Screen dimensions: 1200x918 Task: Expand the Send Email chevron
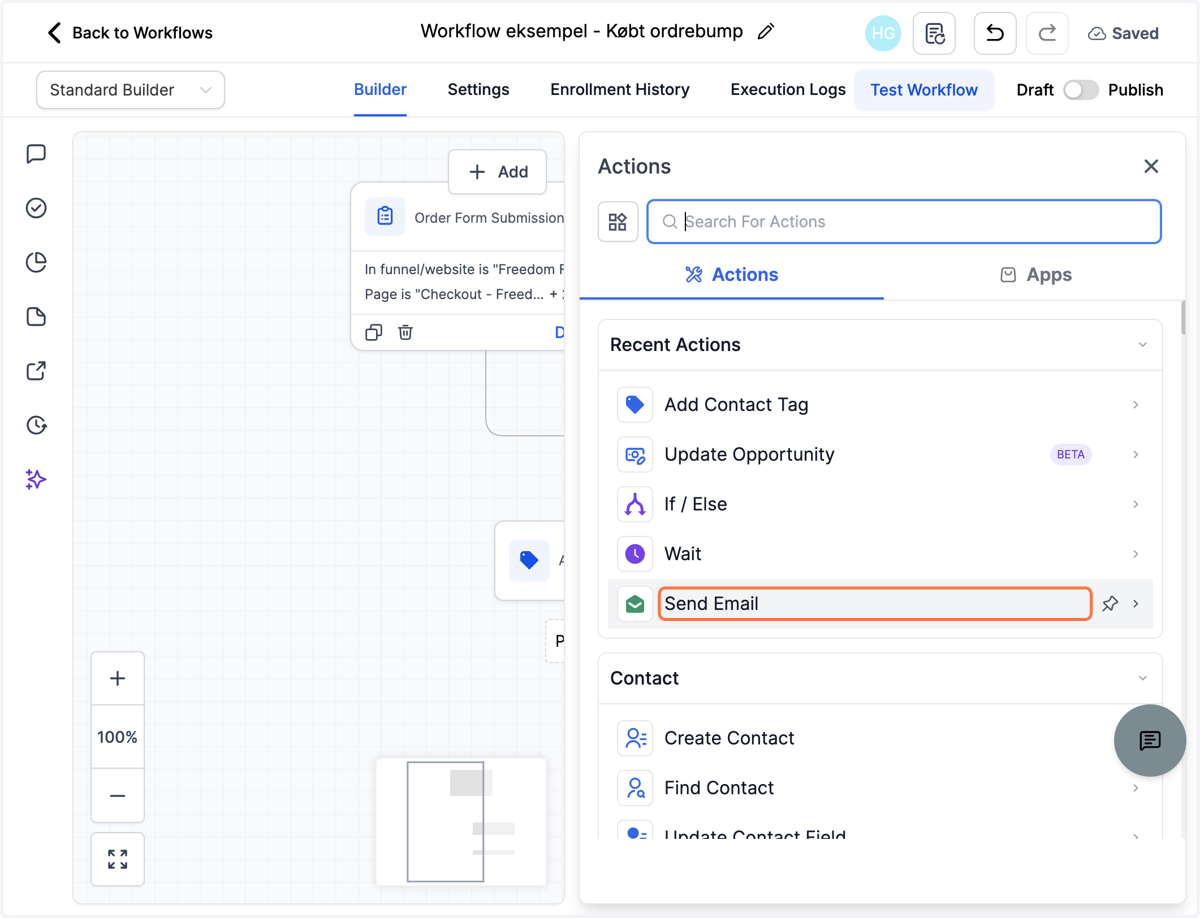(x=1136, y=604)
